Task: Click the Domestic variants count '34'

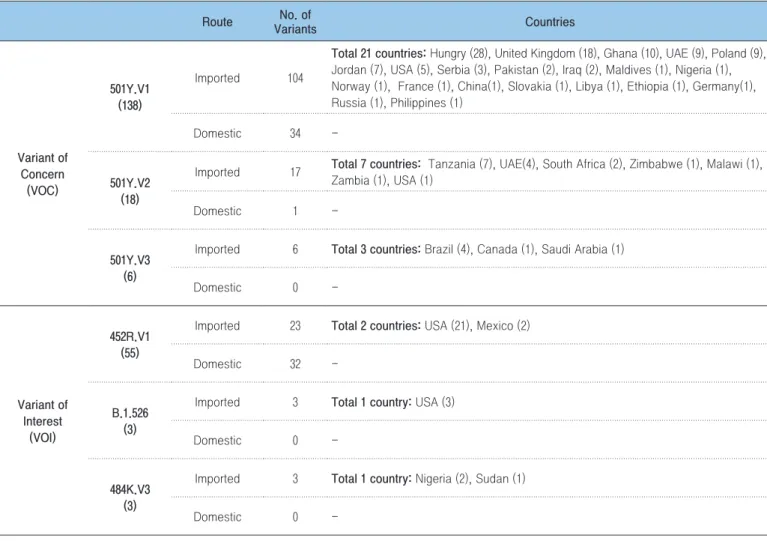Action: 295,134
